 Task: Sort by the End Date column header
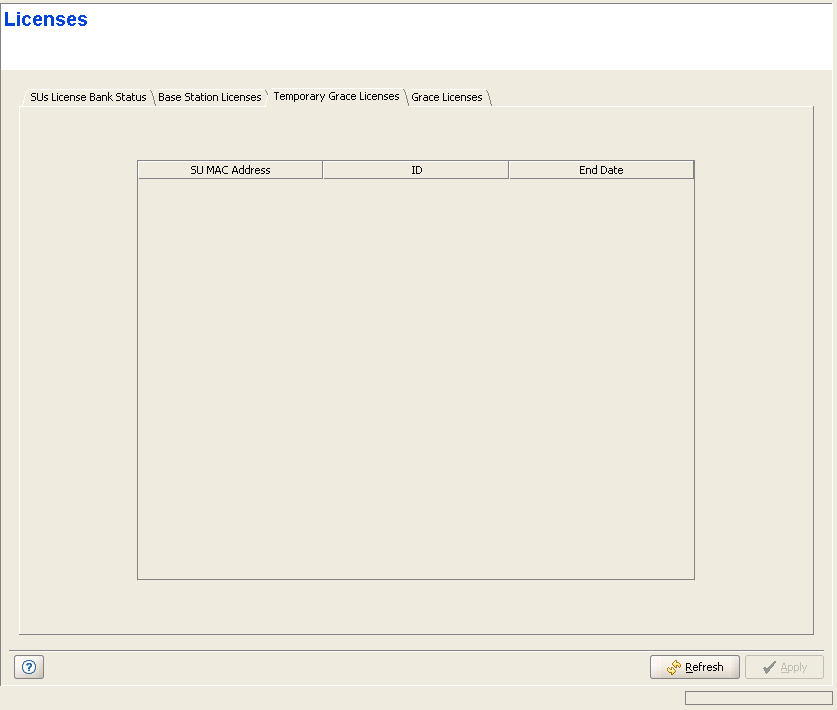(601, 170)
